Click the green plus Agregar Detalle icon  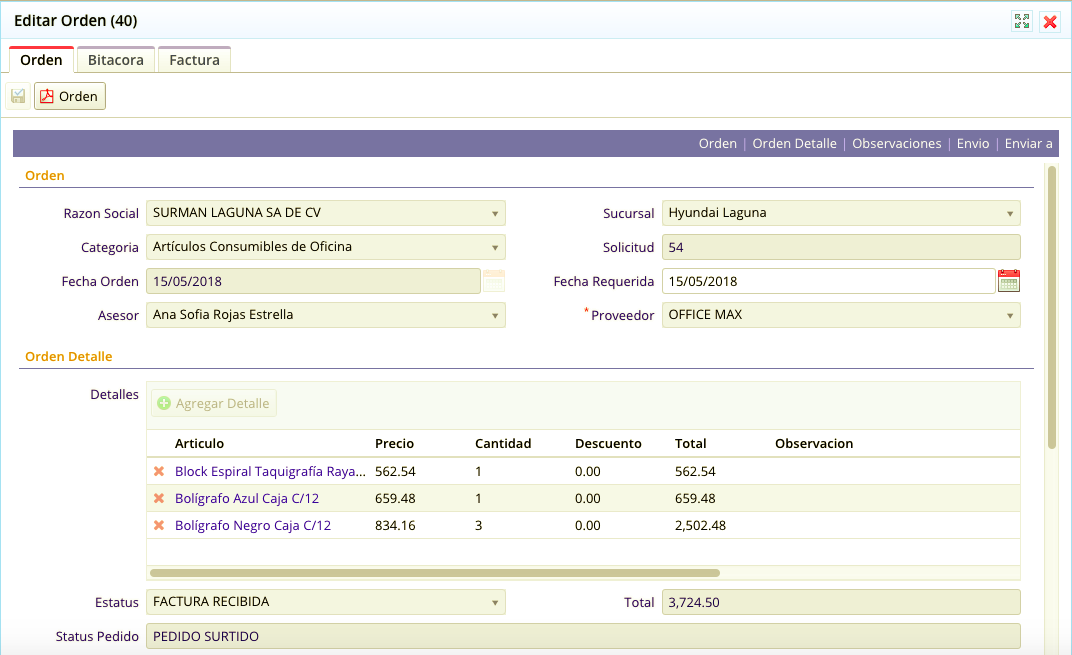164,403
